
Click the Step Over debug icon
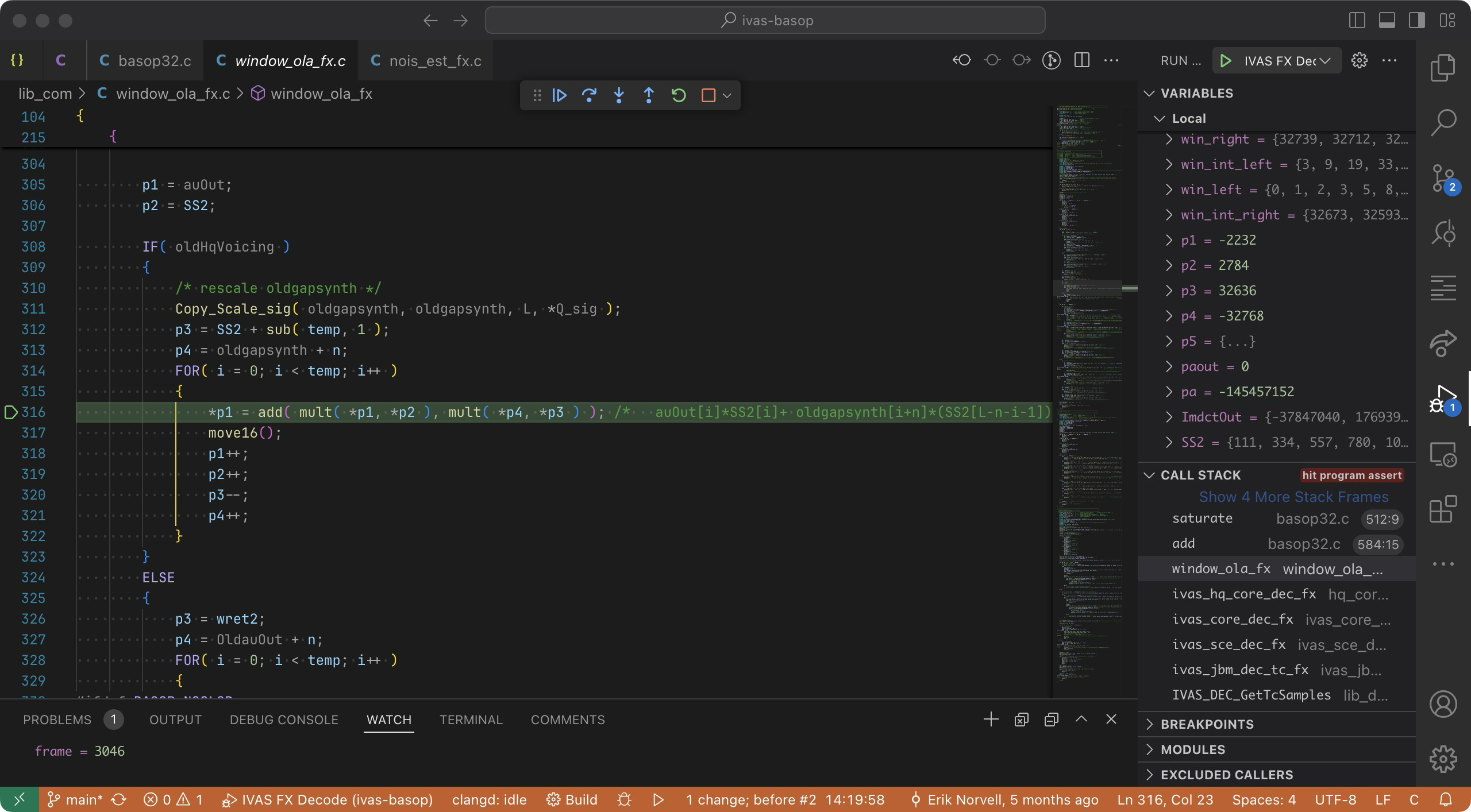[589, 95]
